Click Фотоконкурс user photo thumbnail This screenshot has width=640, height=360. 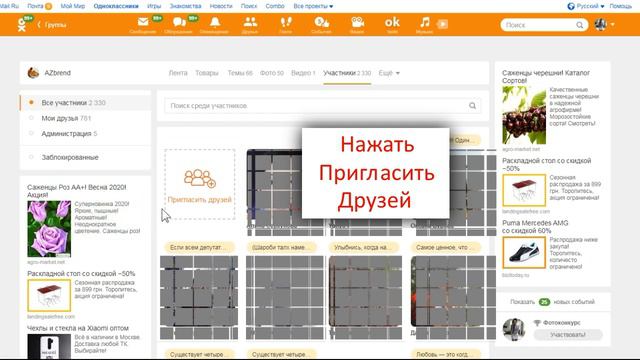coord(514,329)
